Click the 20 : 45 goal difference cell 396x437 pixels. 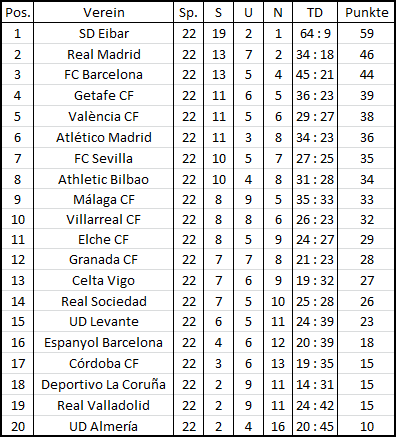pos(315,426)
